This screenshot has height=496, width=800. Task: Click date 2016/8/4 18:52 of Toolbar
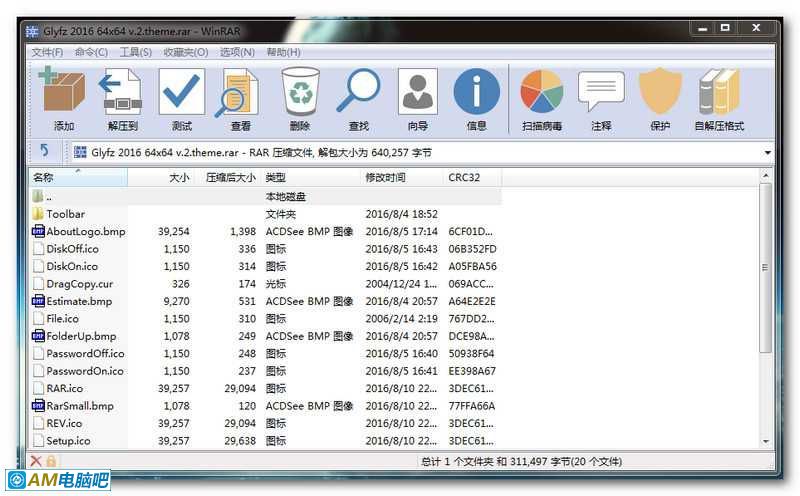[402, 214]
